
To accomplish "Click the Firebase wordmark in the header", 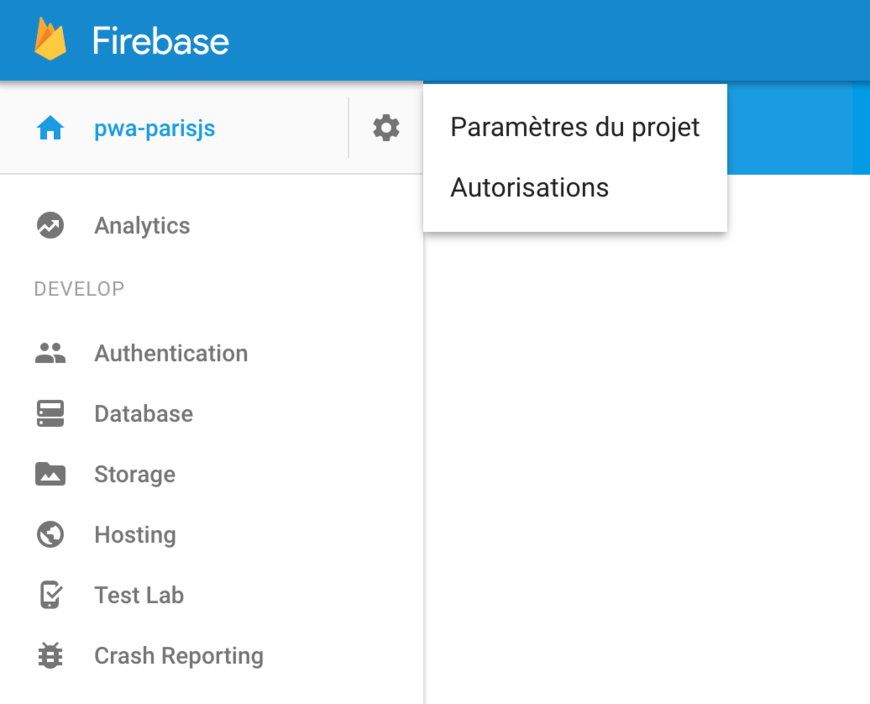I will [x=161, y=40].
